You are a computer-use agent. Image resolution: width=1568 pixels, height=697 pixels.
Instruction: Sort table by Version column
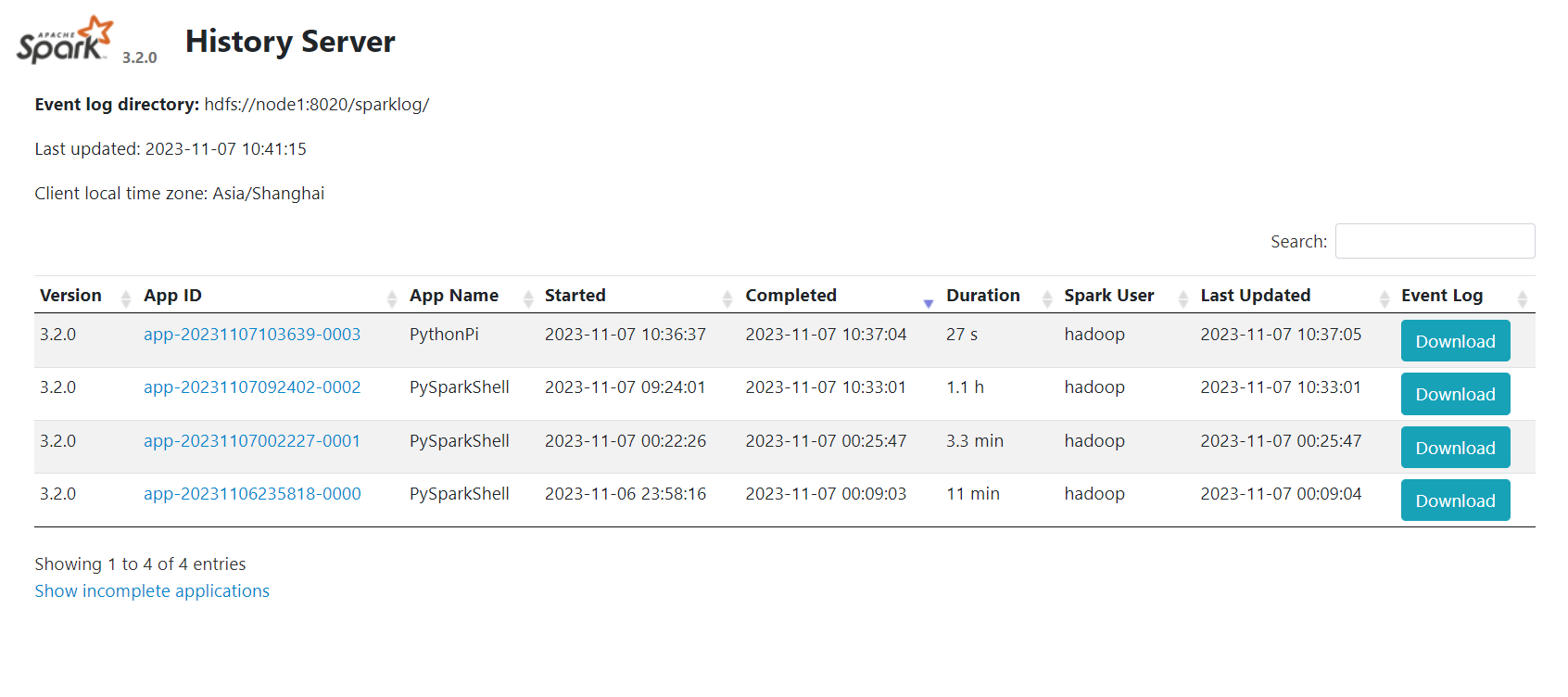71,296
